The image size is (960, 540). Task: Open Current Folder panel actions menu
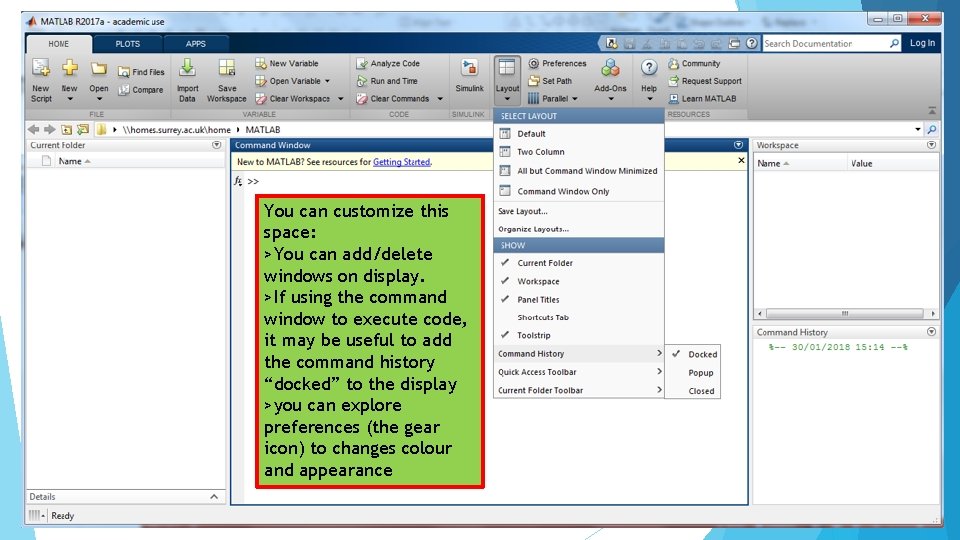tap(216, 145)
